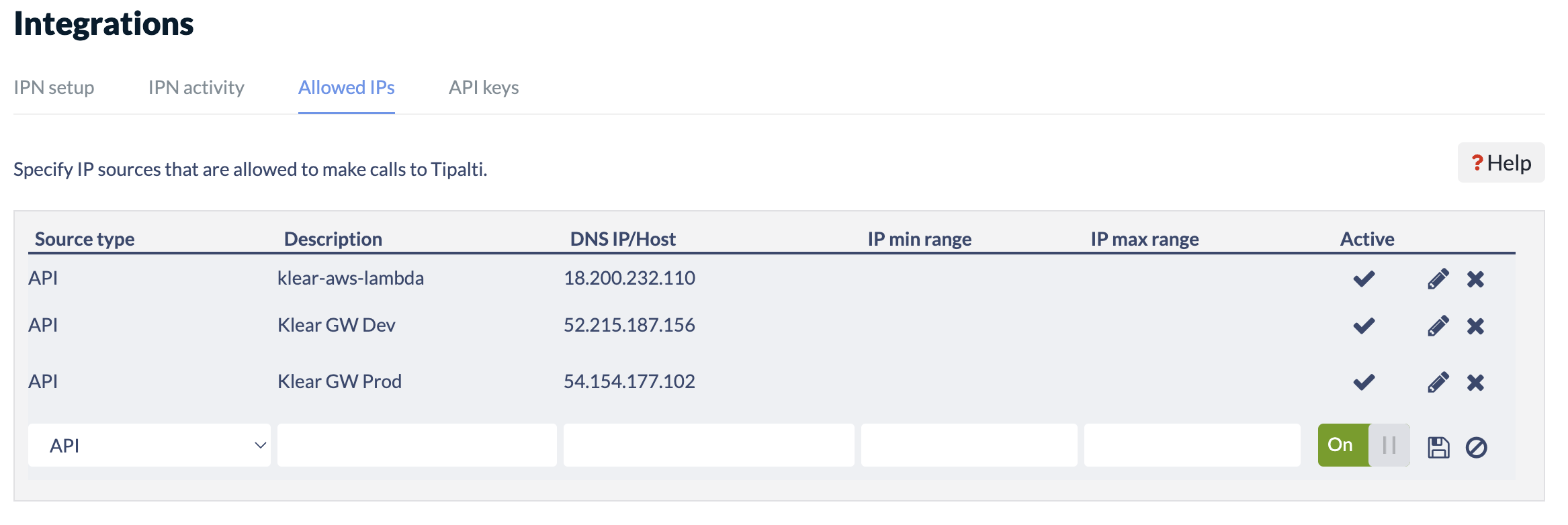Switch to the IPN setup tab

coord(54,87)
